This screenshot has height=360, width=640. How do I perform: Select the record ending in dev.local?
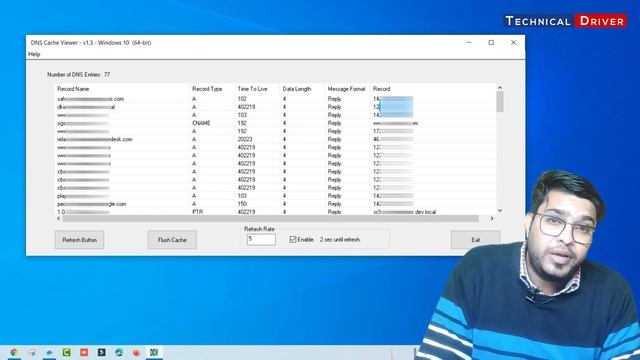point(404,212)
